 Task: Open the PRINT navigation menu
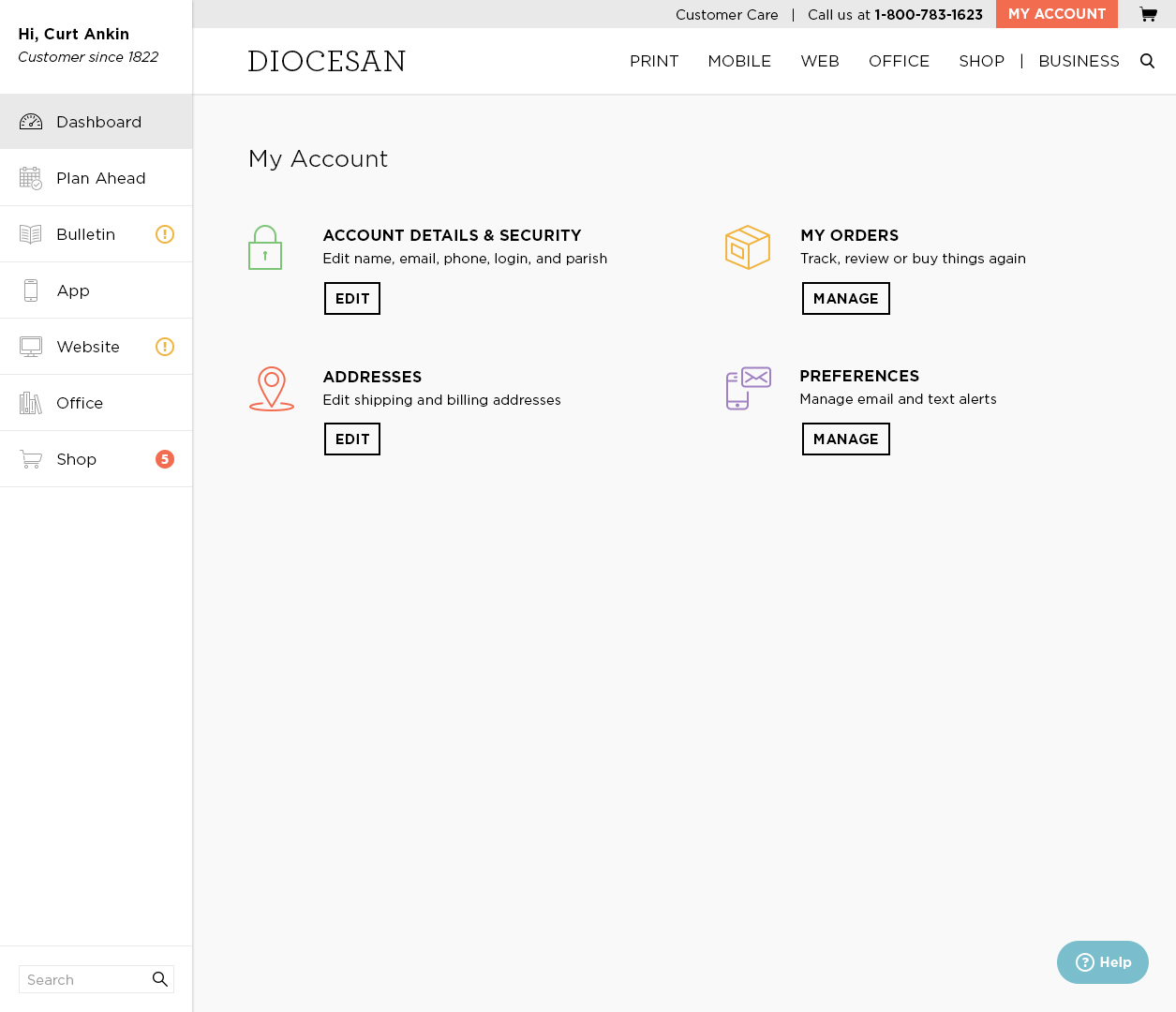[x=654, y=61]
